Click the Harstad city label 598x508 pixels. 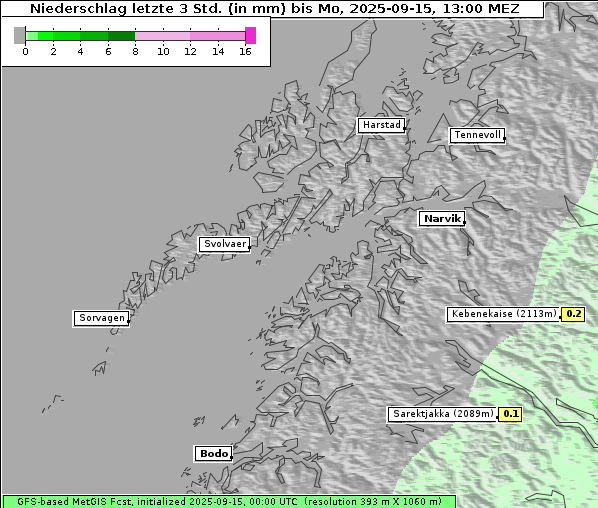coord(381,125)
